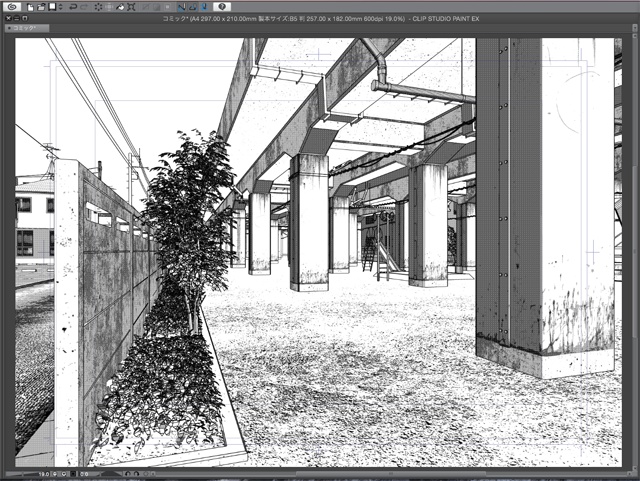Click the rotation angle field showing 0.0
This screenshot has width=640, height=481.
(x=84, y=474)
